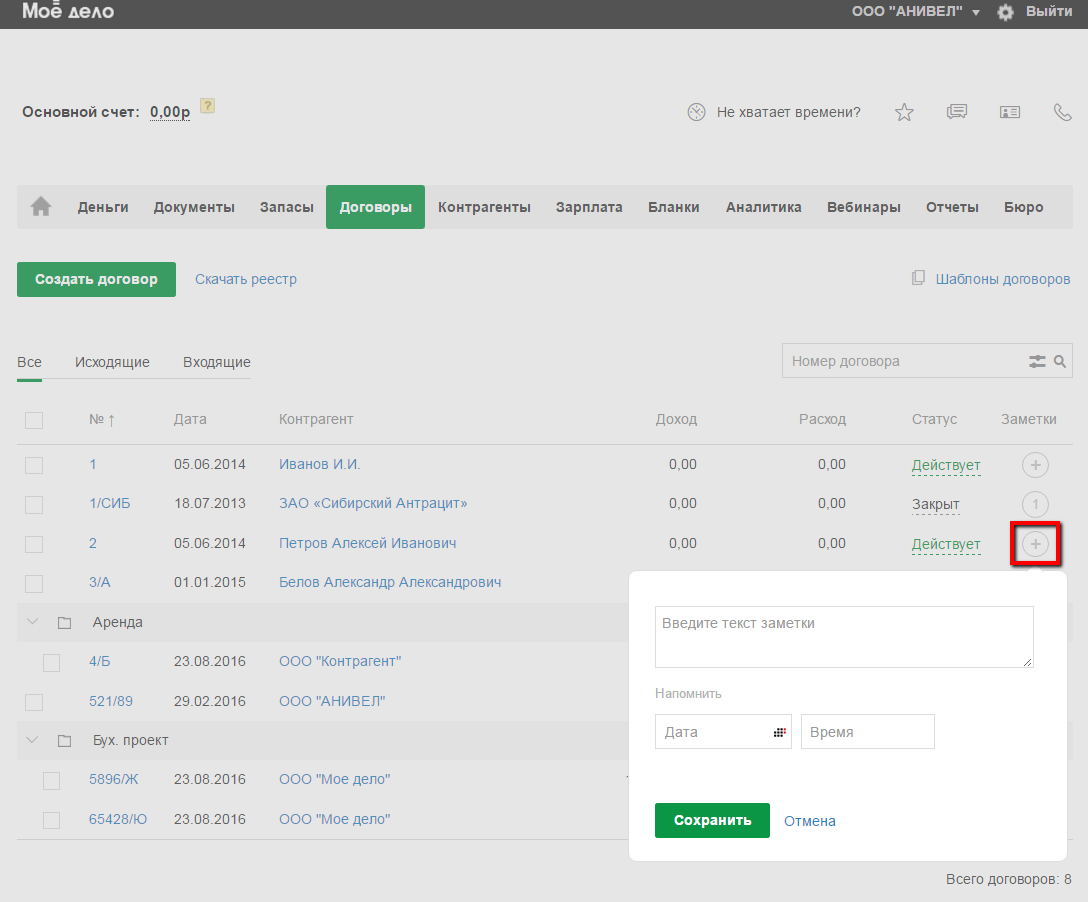Click the phone call icon

click(1063, 112)
